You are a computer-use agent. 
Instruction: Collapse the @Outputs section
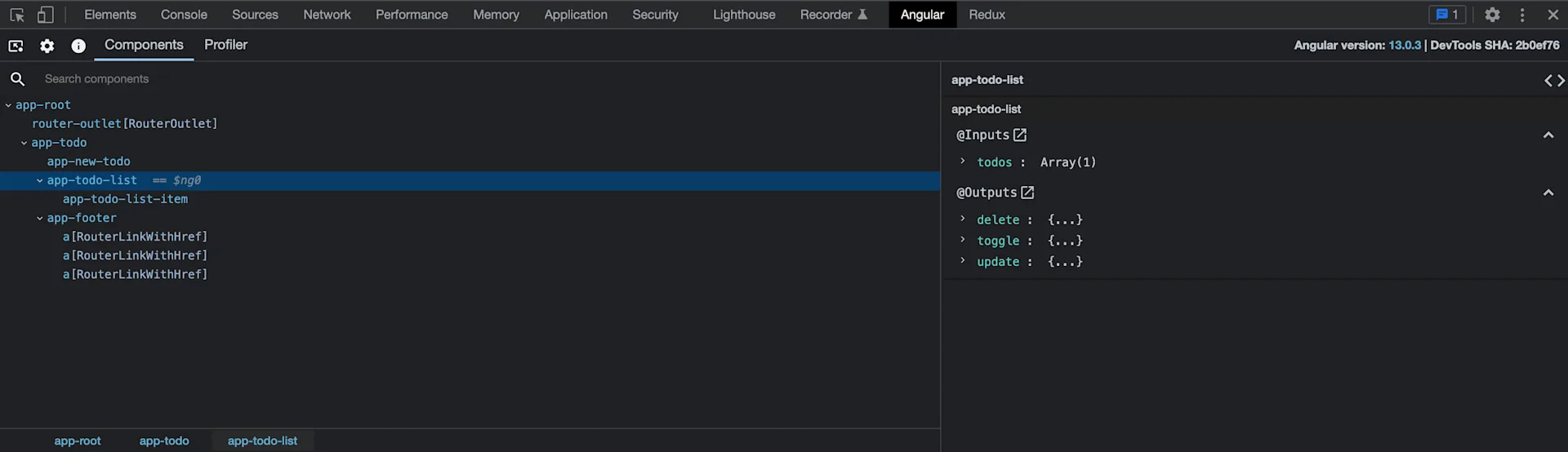1548,193
